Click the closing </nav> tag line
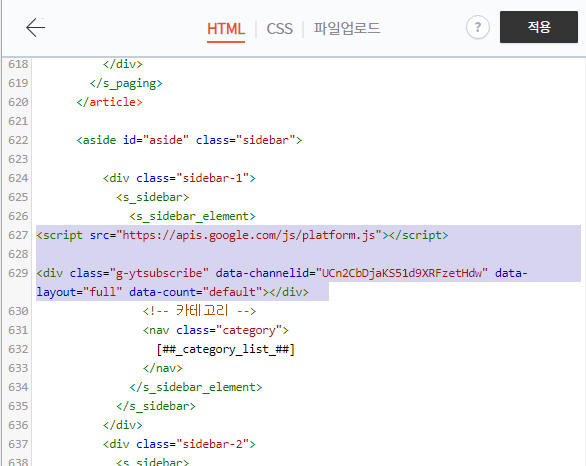This screenshot has height=466, width=586. tap(163, 368)
